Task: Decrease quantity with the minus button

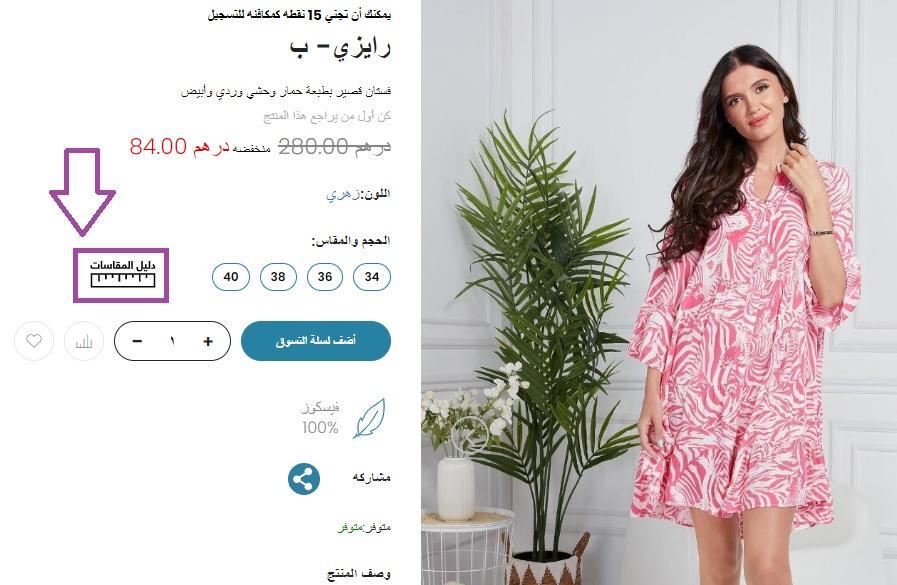Action: [x=137, y=341]
